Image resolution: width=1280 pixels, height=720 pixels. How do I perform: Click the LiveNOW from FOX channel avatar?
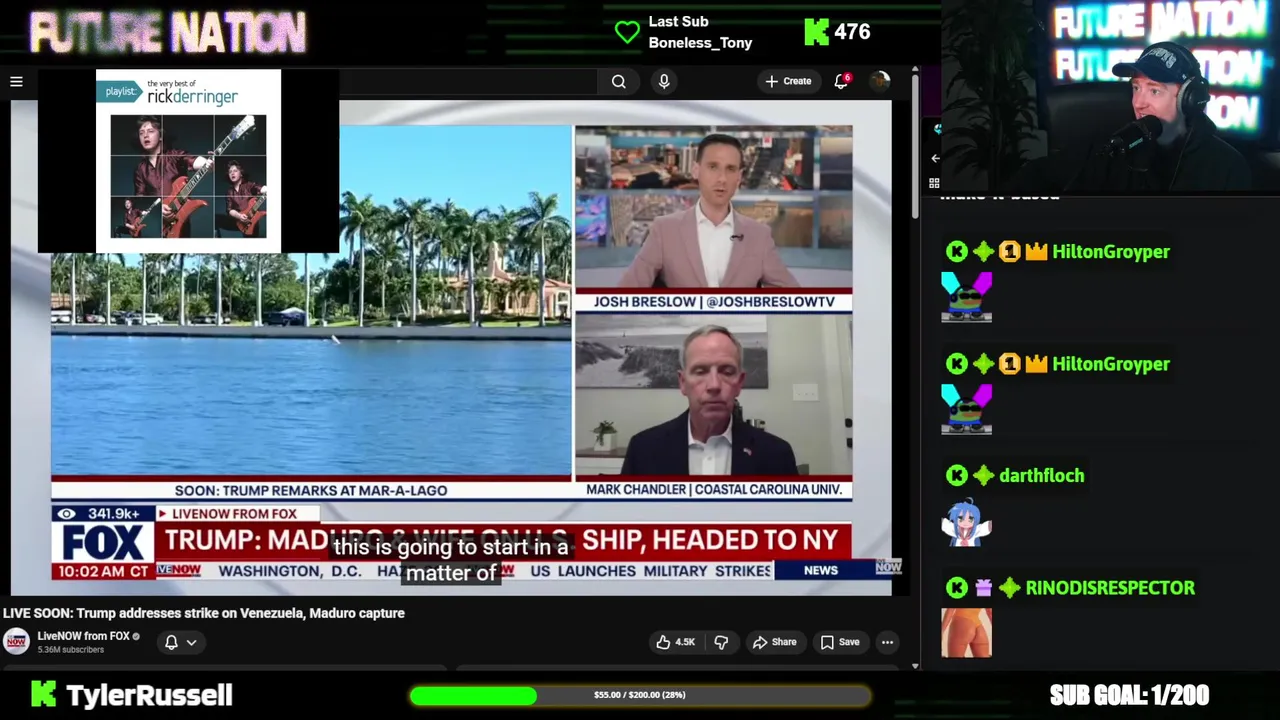tap(15, 641)
